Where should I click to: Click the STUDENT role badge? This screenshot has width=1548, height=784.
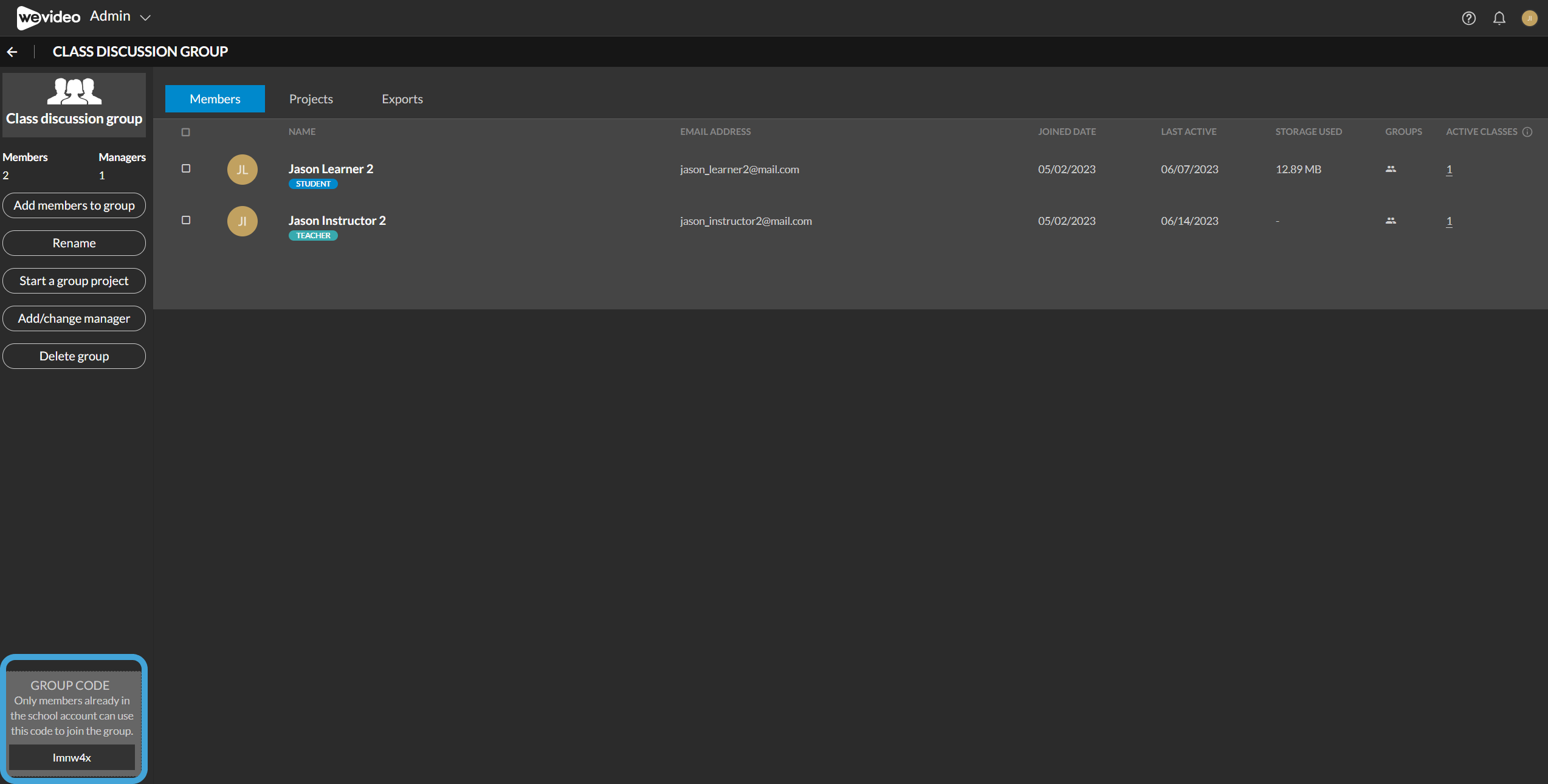(313, 184)
